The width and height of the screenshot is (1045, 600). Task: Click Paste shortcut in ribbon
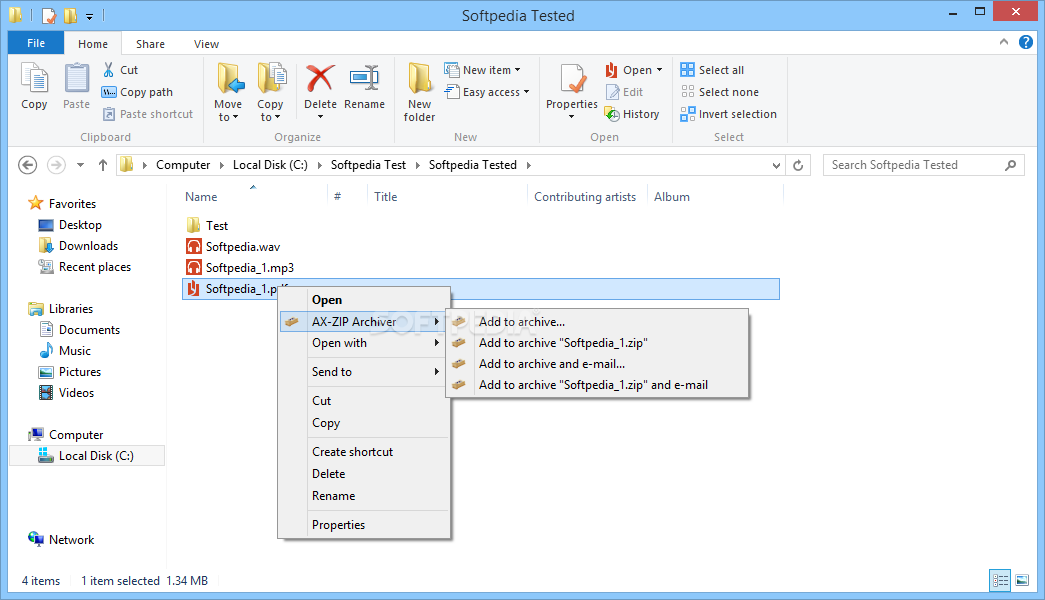(148, 114)
